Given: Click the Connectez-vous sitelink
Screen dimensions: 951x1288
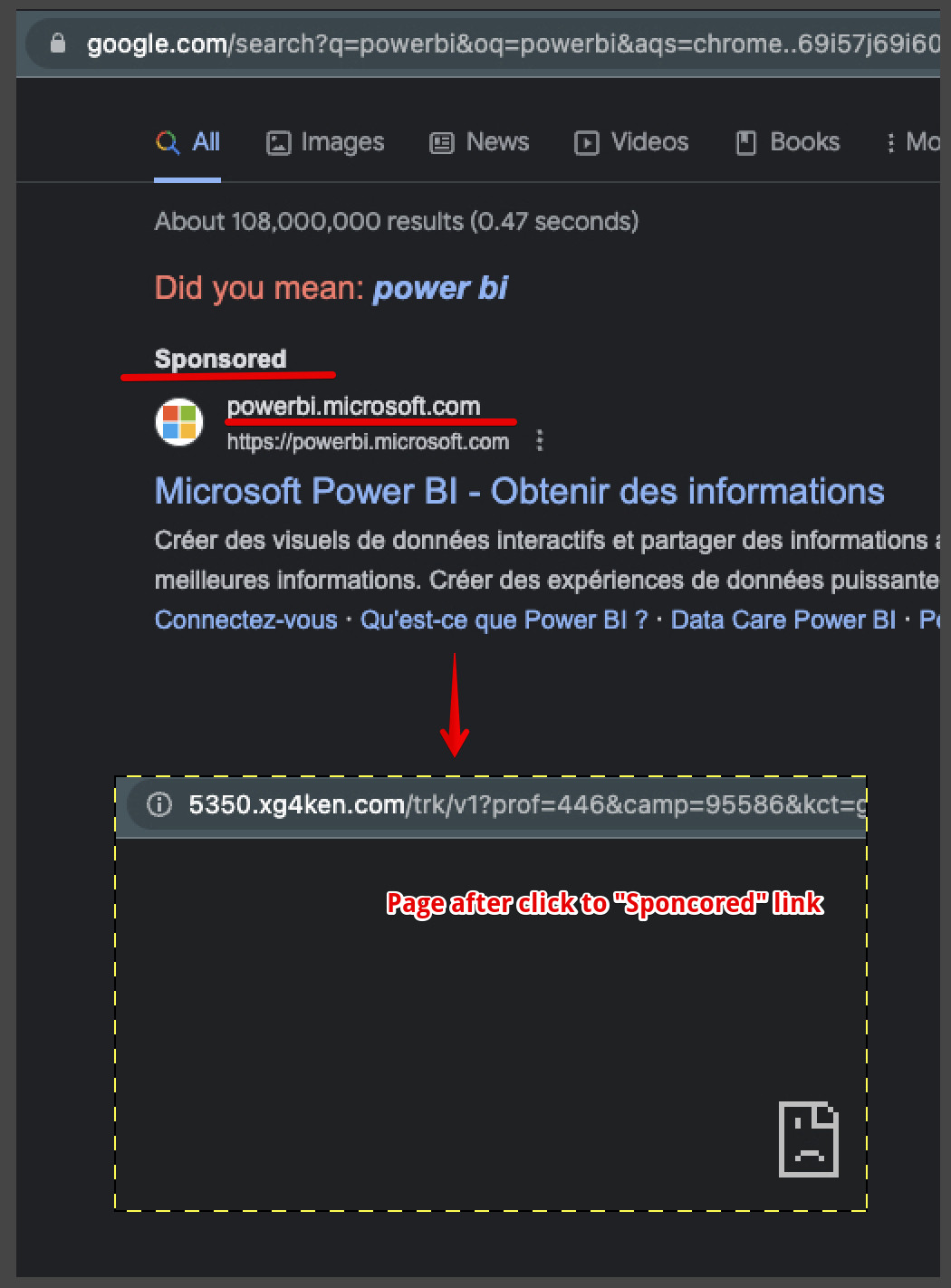Looking at the screenshot, I should coord(245,620).
